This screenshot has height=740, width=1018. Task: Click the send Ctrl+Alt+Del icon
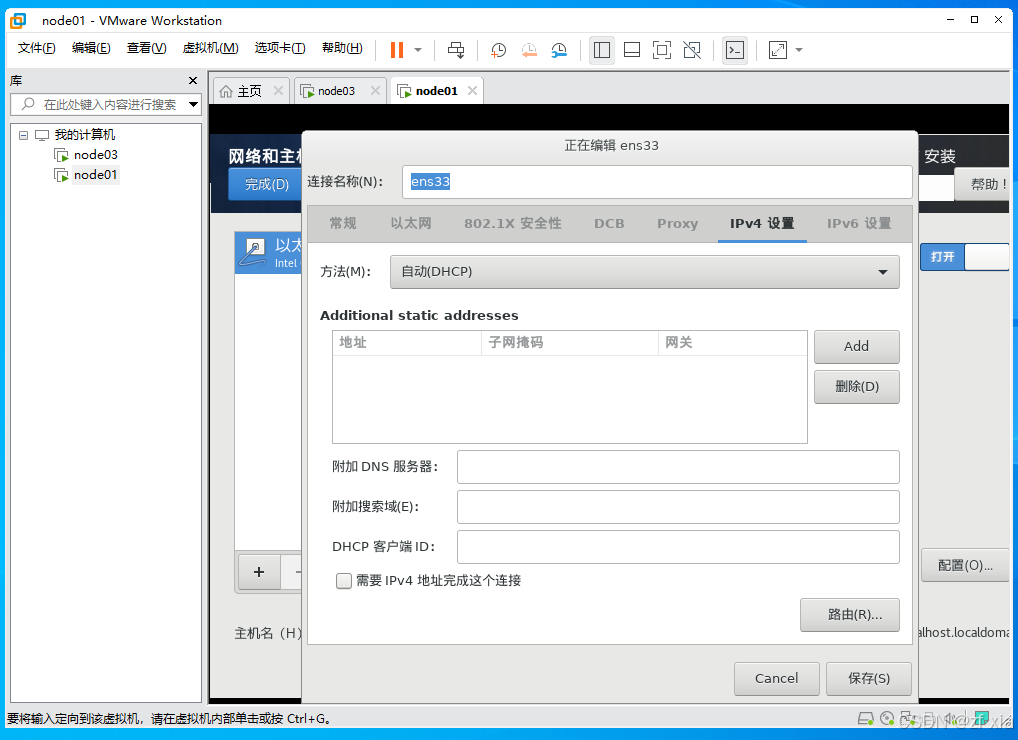[x=456, y=50]
